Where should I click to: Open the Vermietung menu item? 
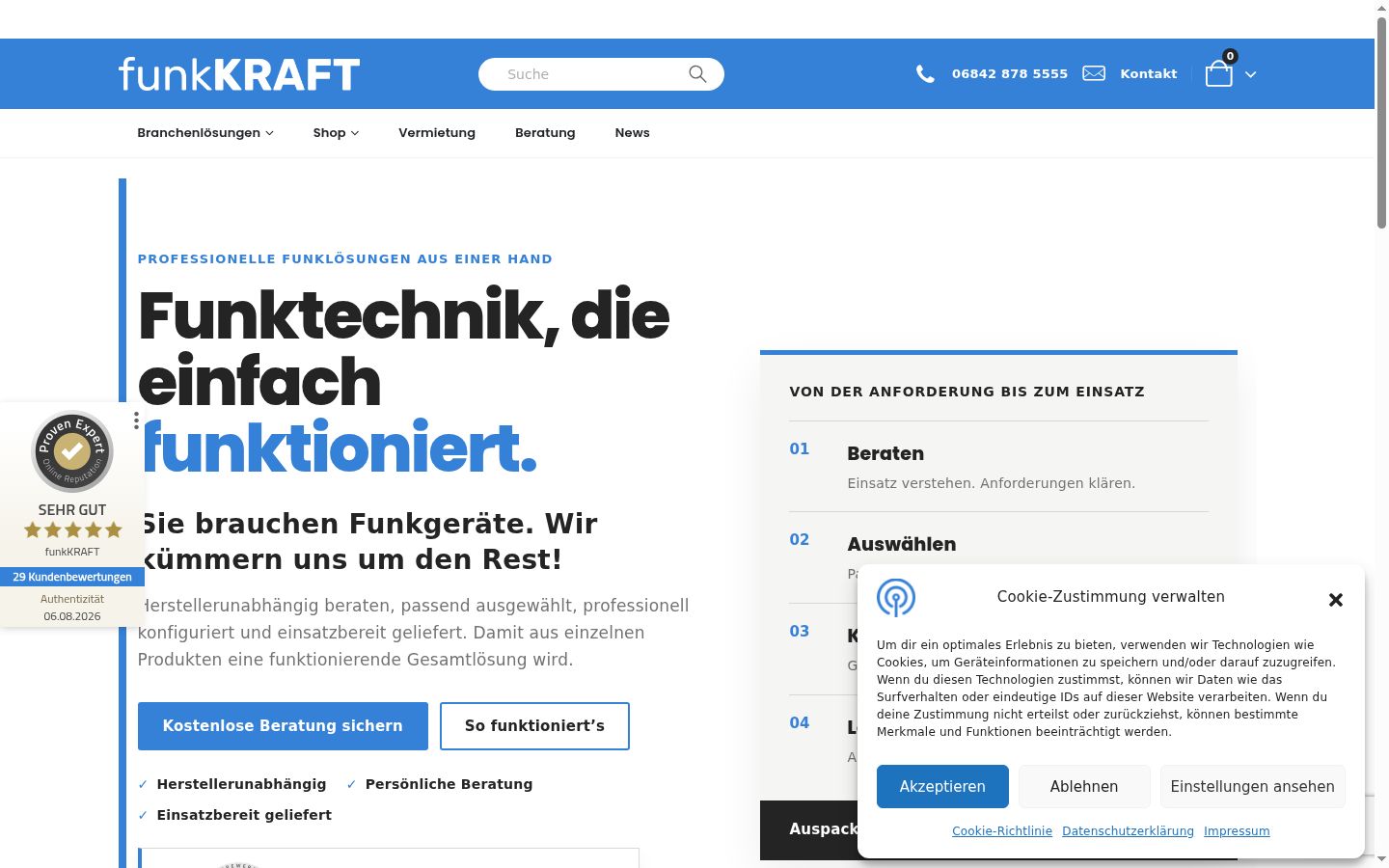[437, 133]
